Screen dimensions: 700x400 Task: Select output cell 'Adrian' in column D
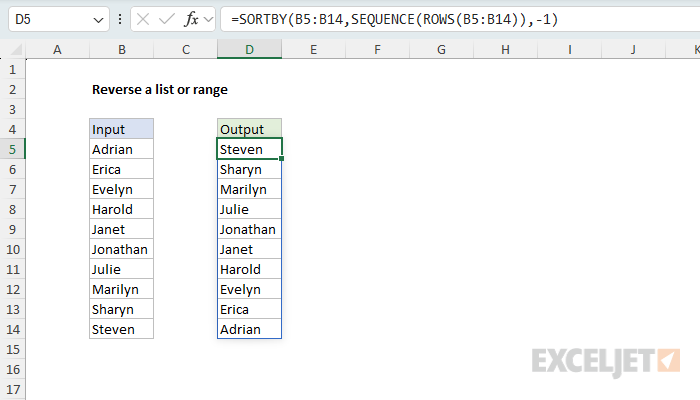pos(250,329)
